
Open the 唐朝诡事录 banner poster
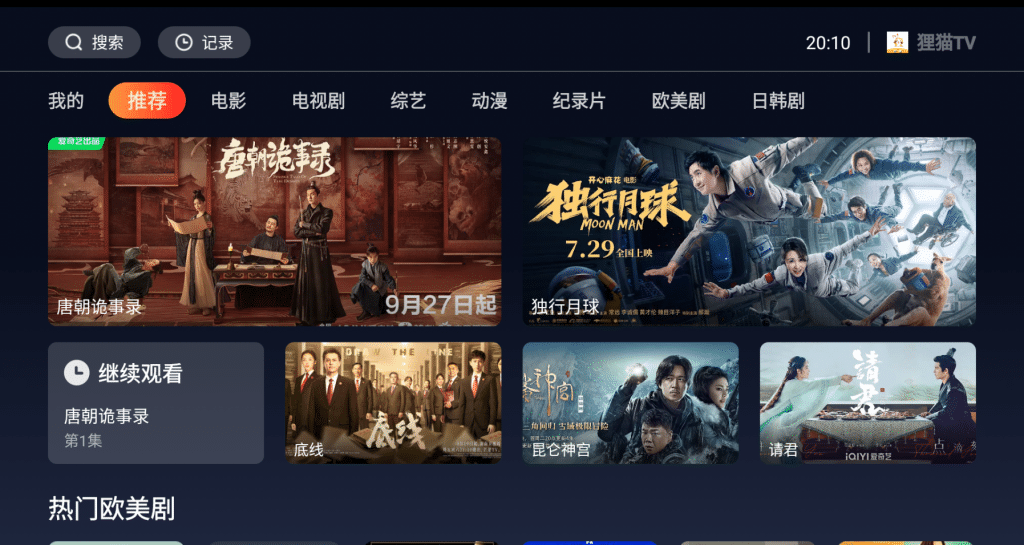tap(275, 231)
